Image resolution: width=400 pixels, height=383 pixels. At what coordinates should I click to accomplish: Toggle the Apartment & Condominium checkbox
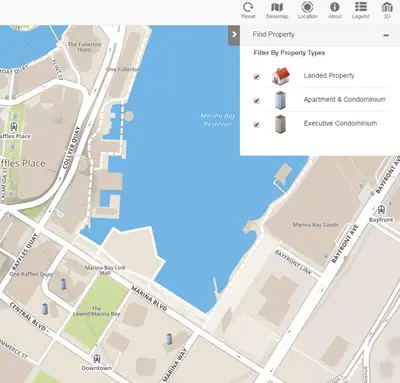click(256, 100)
